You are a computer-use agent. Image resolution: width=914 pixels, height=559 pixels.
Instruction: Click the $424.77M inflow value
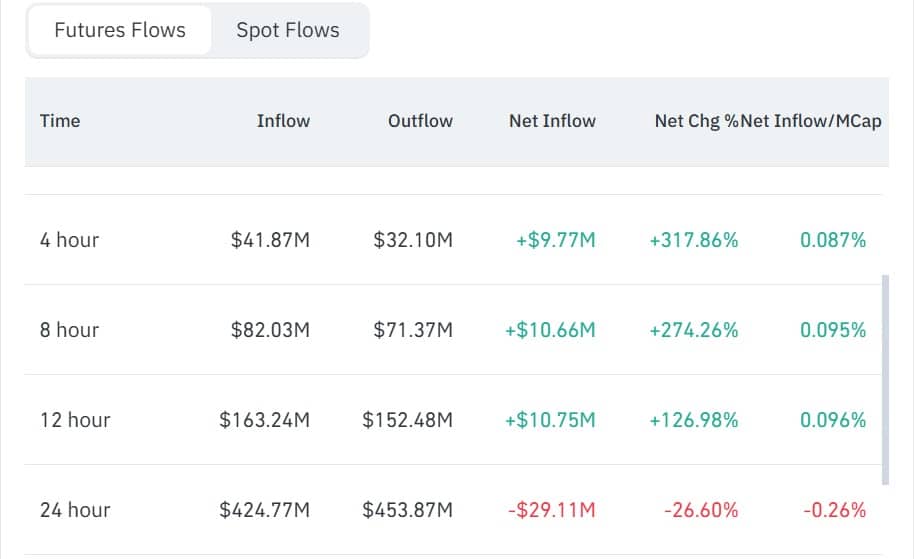(265, 510)
